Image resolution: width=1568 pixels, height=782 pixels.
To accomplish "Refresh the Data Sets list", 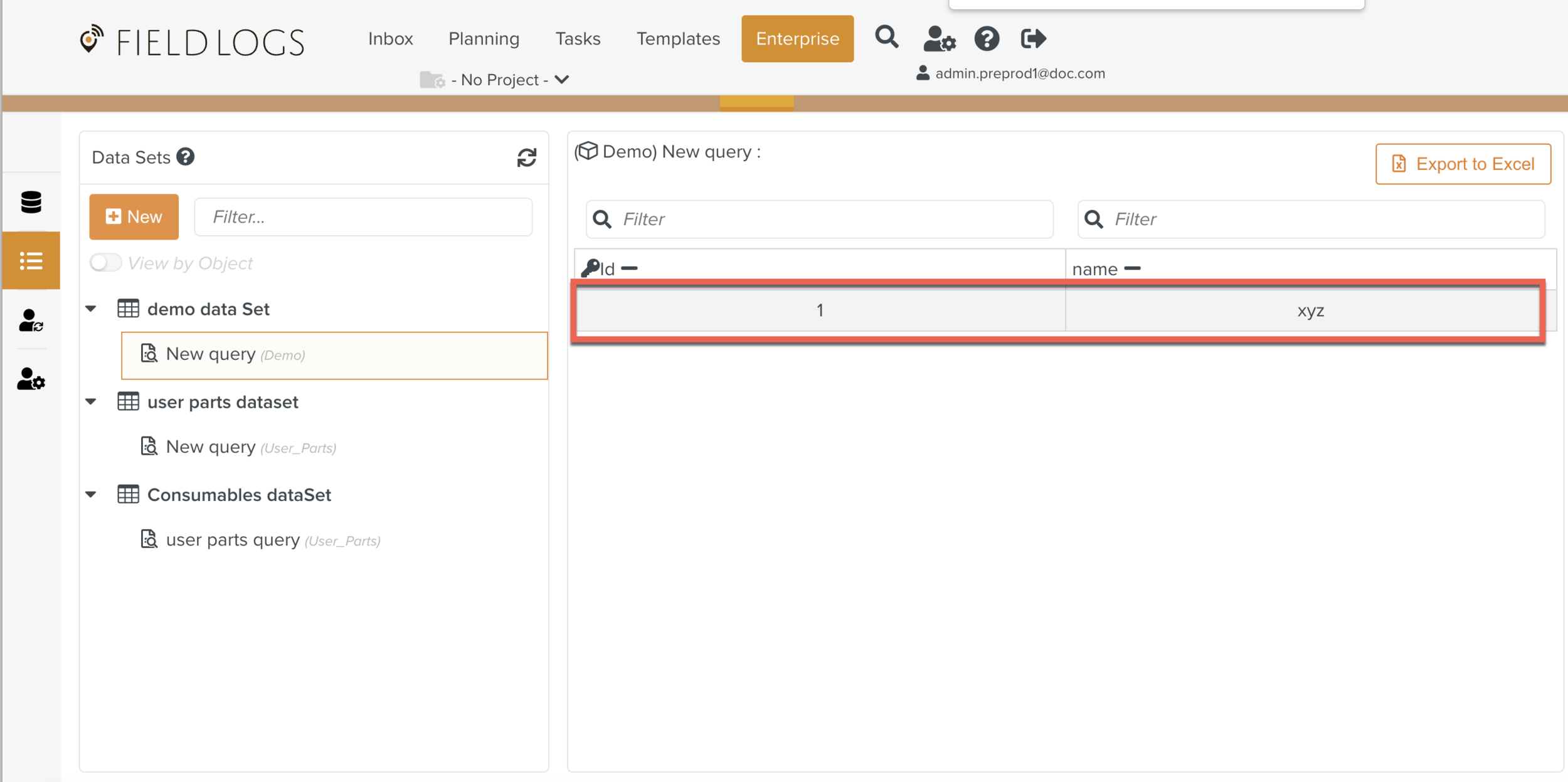I will [x=526, y=157].
